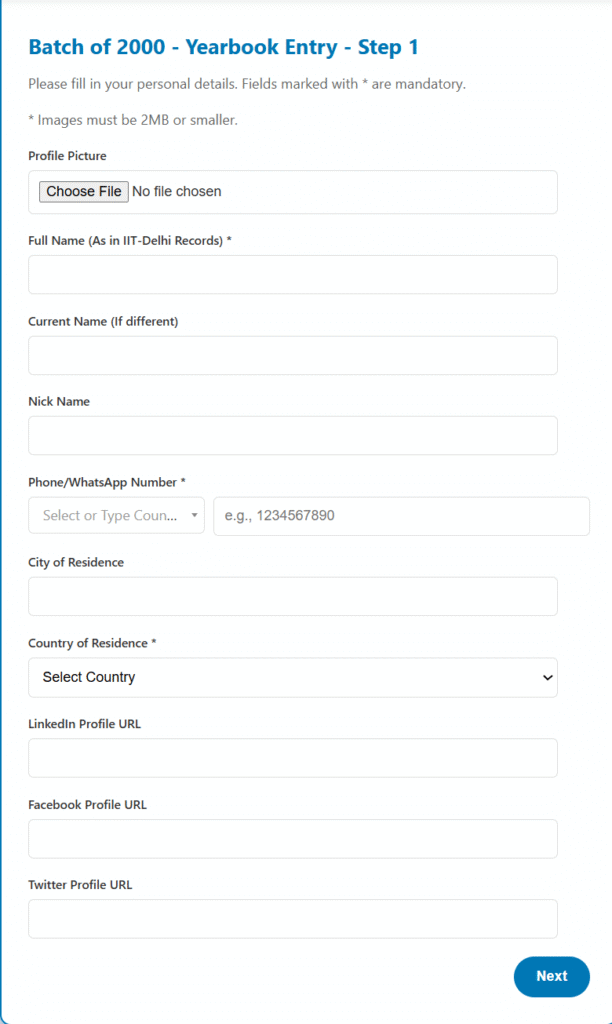Open the Select Country dropdown
Image resolution: width=612 pixels, height=1024 pixels.
(292, 677)
